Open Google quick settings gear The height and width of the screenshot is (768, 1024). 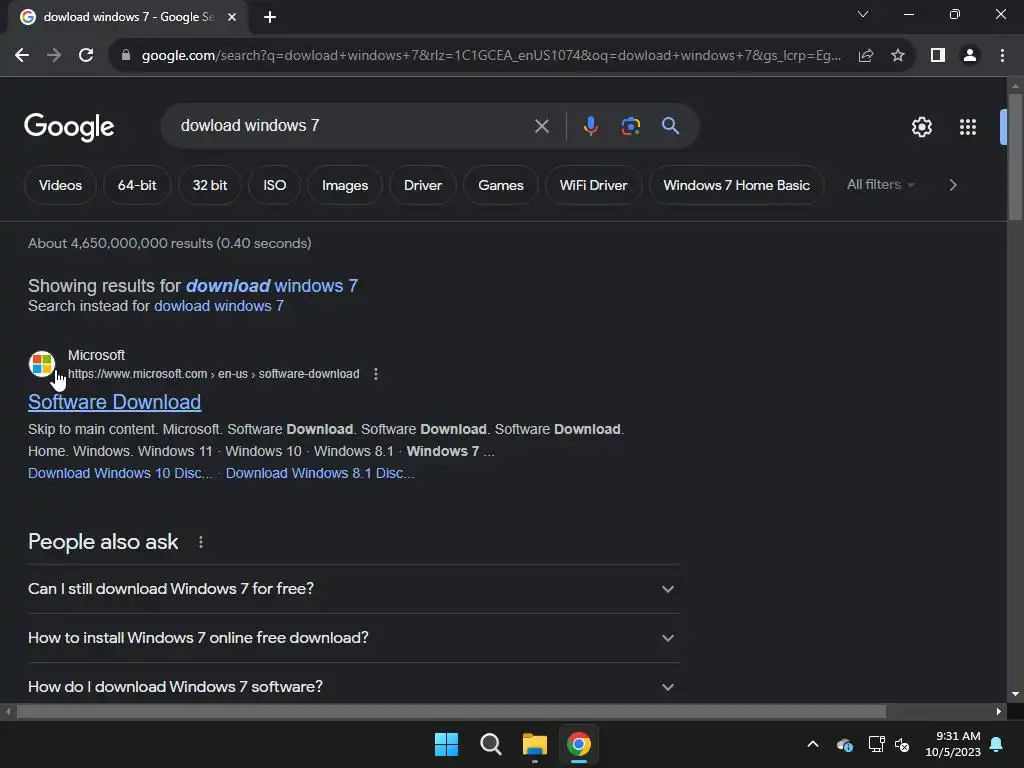coord(921,127)
